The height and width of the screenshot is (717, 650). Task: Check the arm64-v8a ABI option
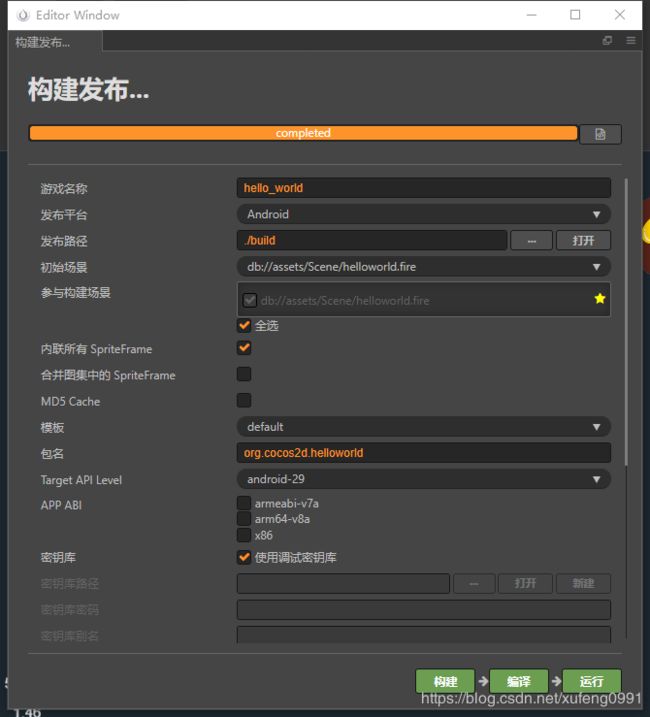[x=244, y=519]
